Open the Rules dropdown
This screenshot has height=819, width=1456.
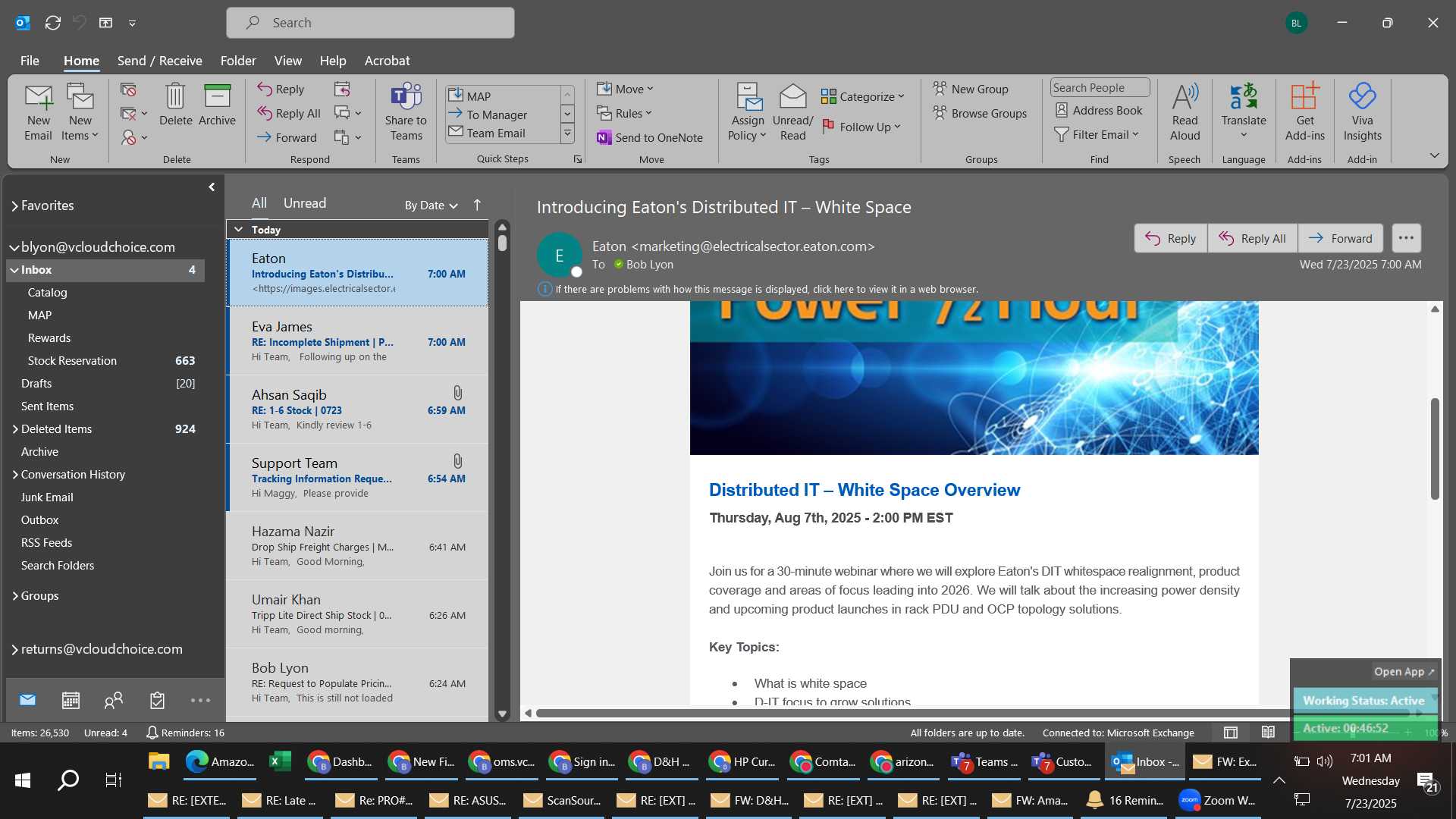tap(624, 113)
